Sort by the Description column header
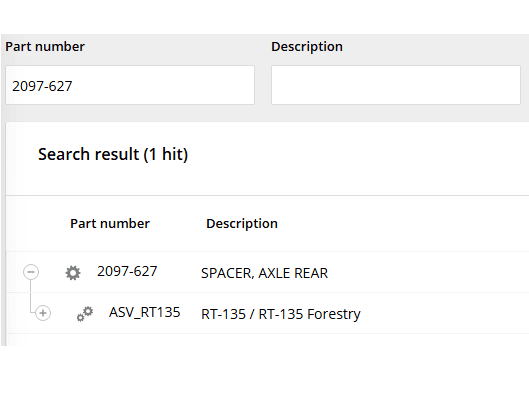529x397 pixels. [242, 224]
